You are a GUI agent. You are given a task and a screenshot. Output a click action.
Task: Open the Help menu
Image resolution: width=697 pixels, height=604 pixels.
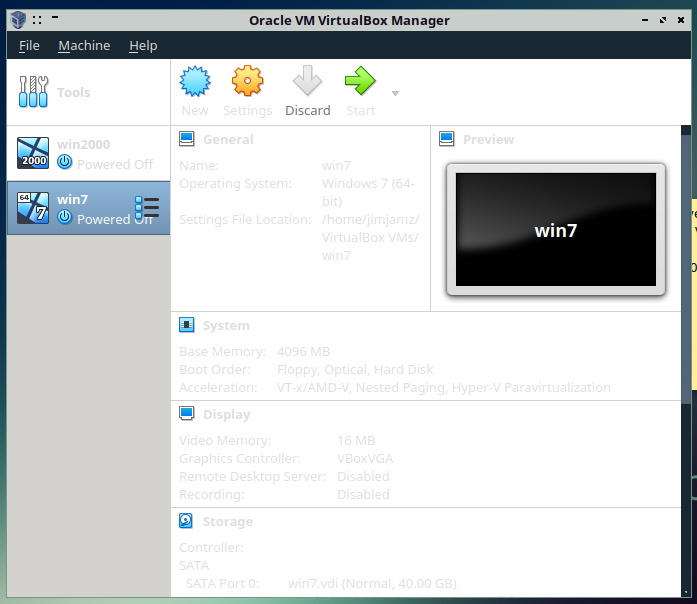tap(143, 45)
